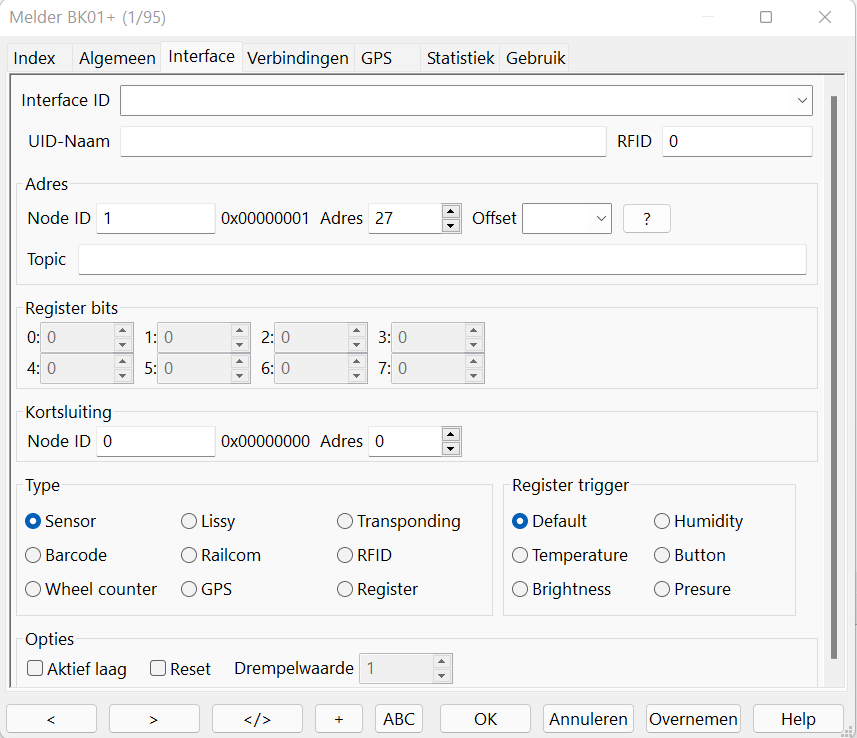Open the Offset dropdown list
The width and height of the screenshot is (857, 738).
[x=601, y=219]
